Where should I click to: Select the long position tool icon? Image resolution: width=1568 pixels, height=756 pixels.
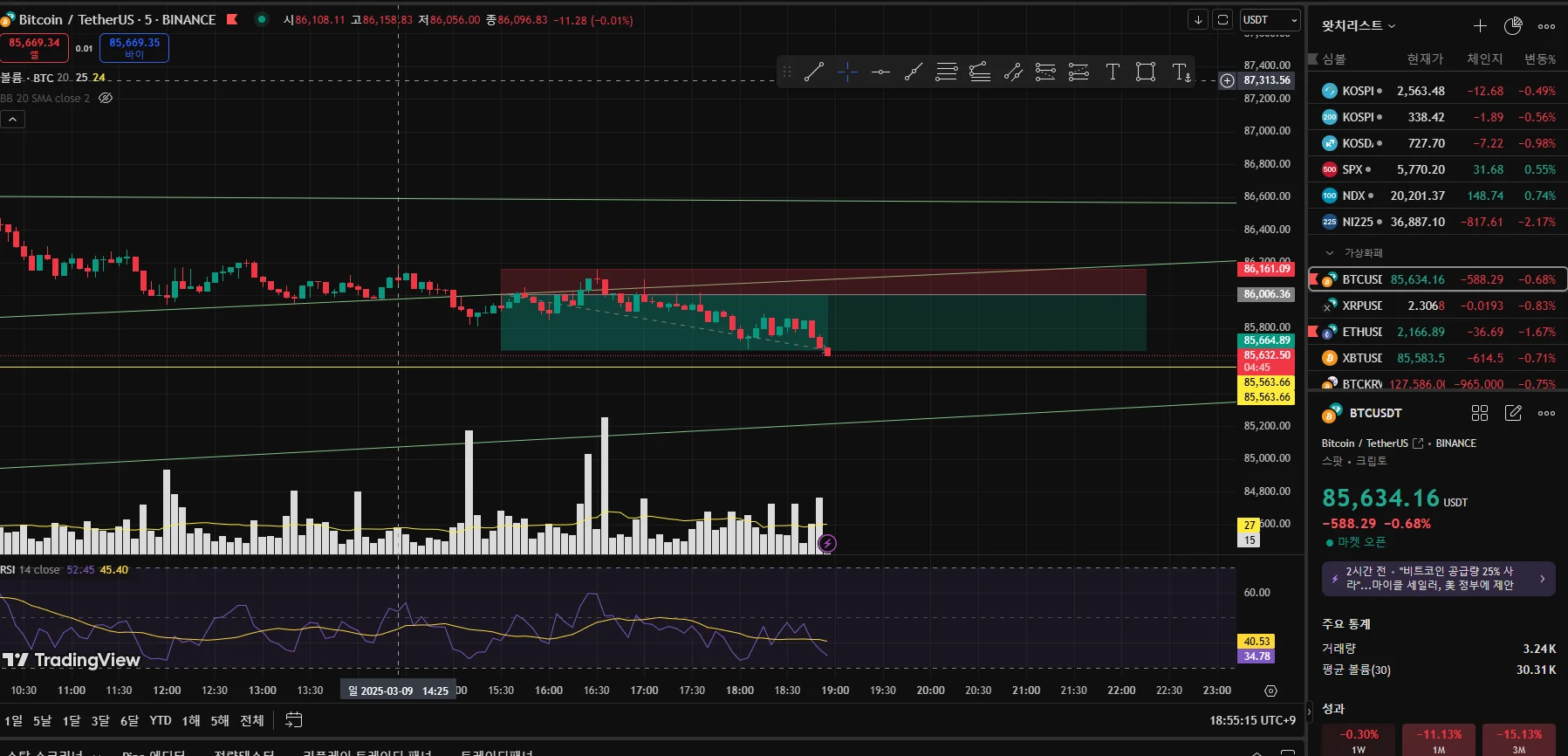[1045, 72]
